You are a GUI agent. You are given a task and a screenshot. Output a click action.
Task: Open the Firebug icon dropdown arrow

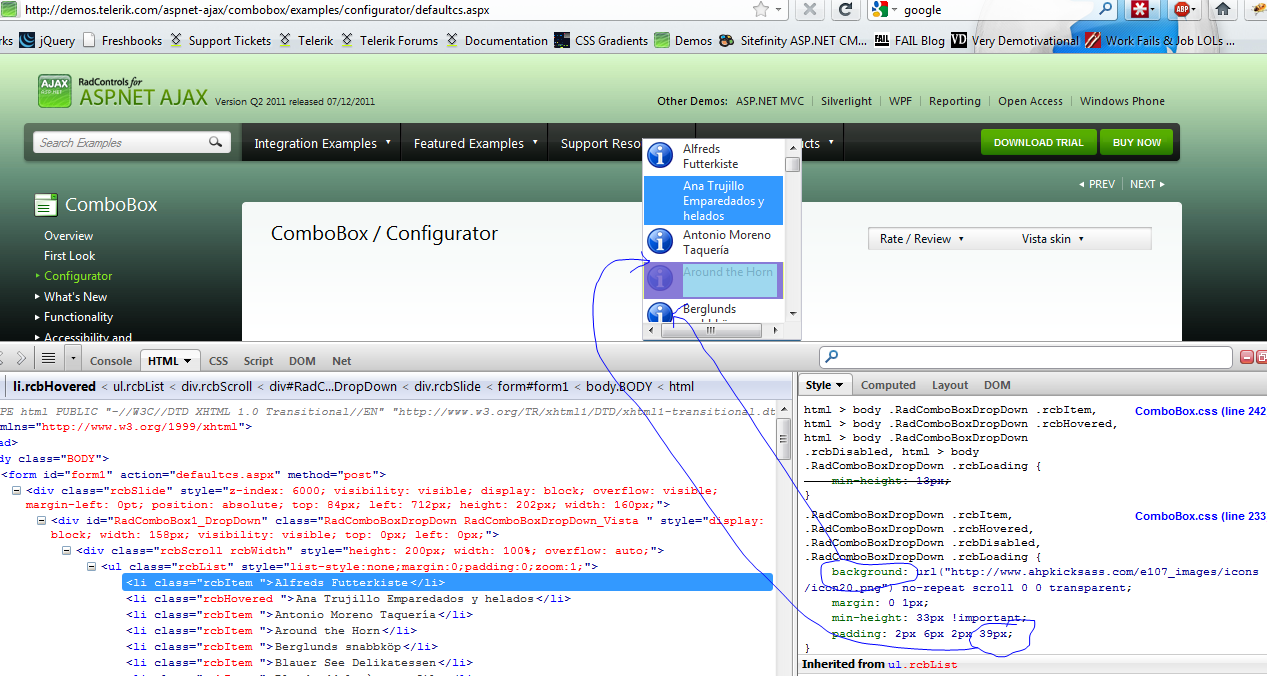click(x=74, y=357)
